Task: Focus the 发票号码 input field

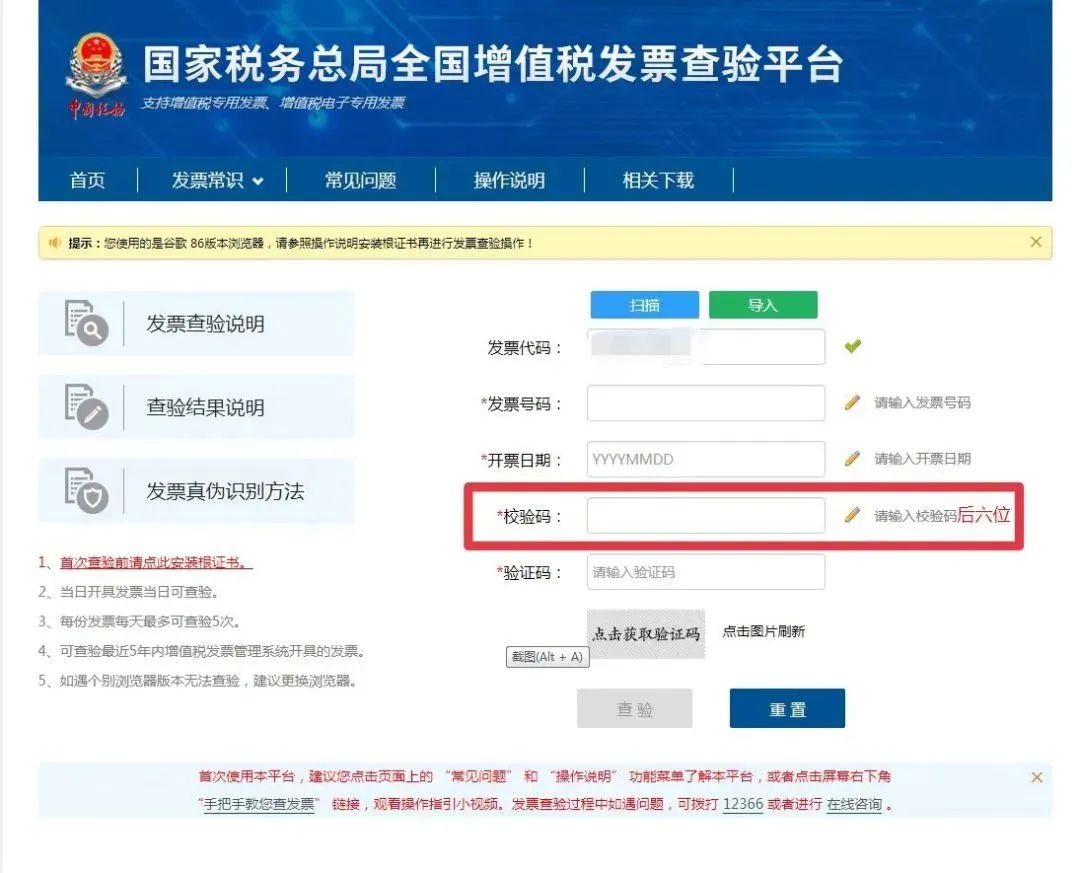Action: tap(706, 403)
